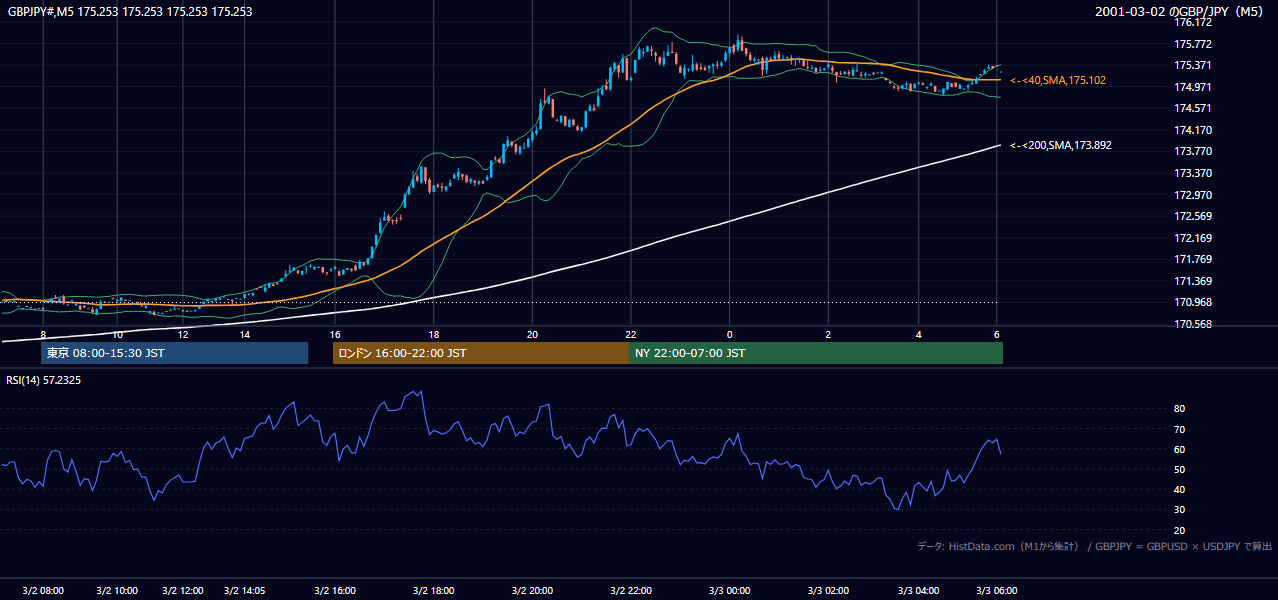Click hour 8 on the chart hour axis
Screen dimensions: 1278x600
[43, 334]
